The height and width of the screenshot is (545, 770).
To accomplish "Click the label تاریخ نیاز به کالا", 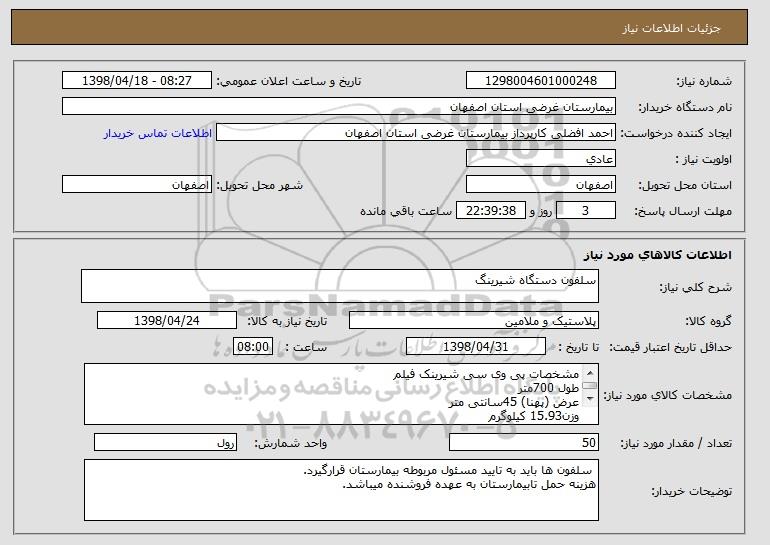I will coord(287,321).
